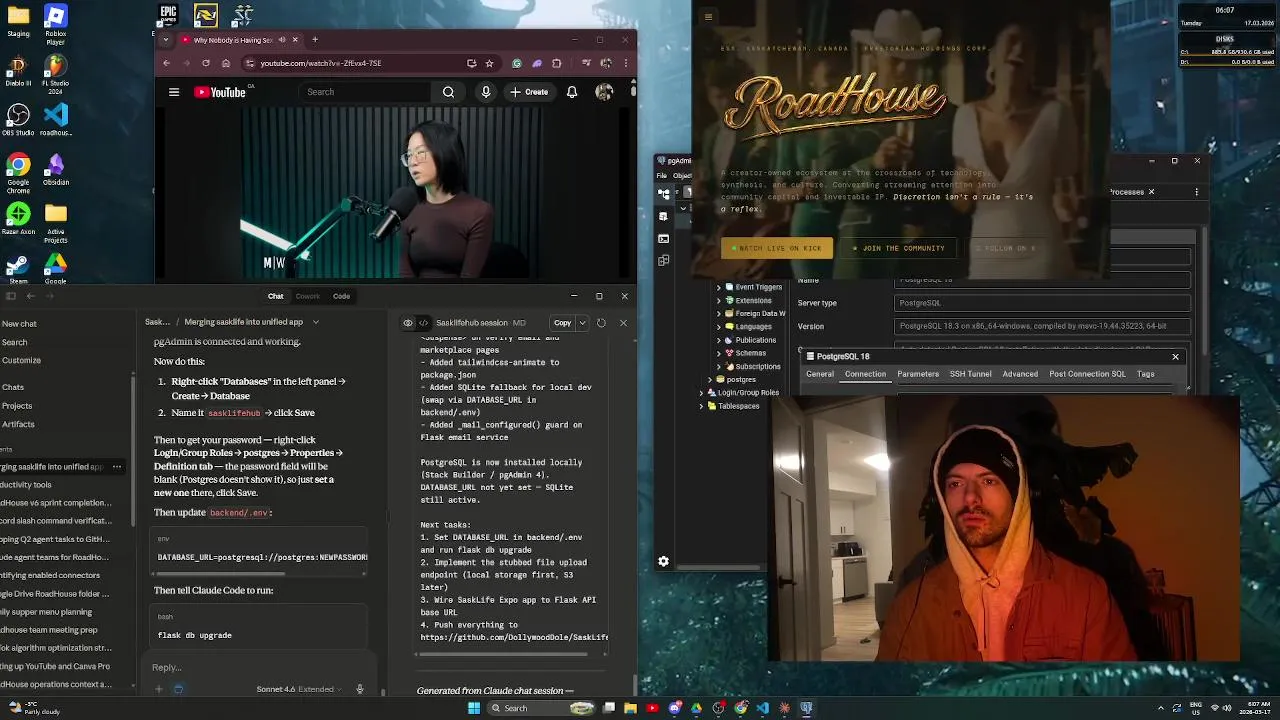This screenshot has height=720, width=1280.
Task: Open the Obsidian desktop shortcut
Action: tap(55, 171)
